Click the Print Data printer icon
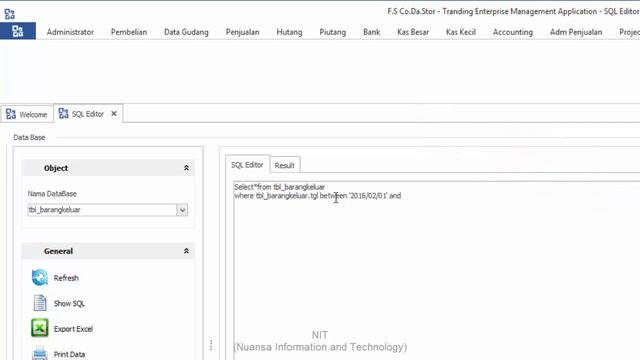The width and height of the screenshot is (640, 360). [x=40, y=353]
